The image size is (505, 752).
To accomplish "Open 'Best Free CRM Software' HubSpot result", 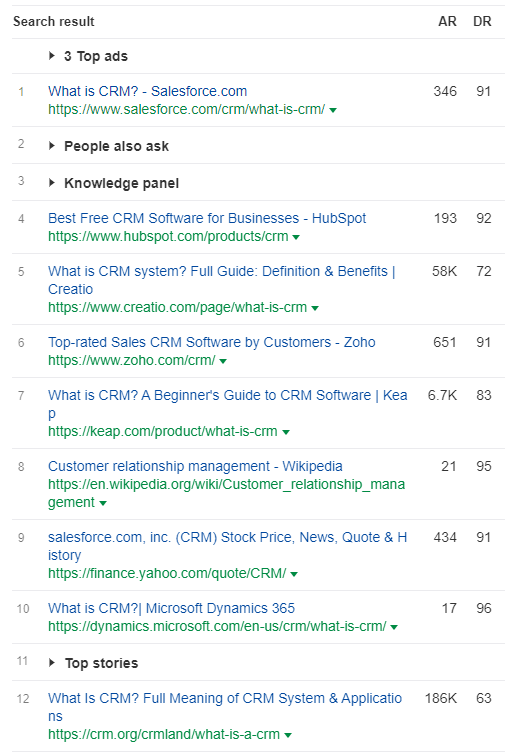I will (x=207, y=218).
